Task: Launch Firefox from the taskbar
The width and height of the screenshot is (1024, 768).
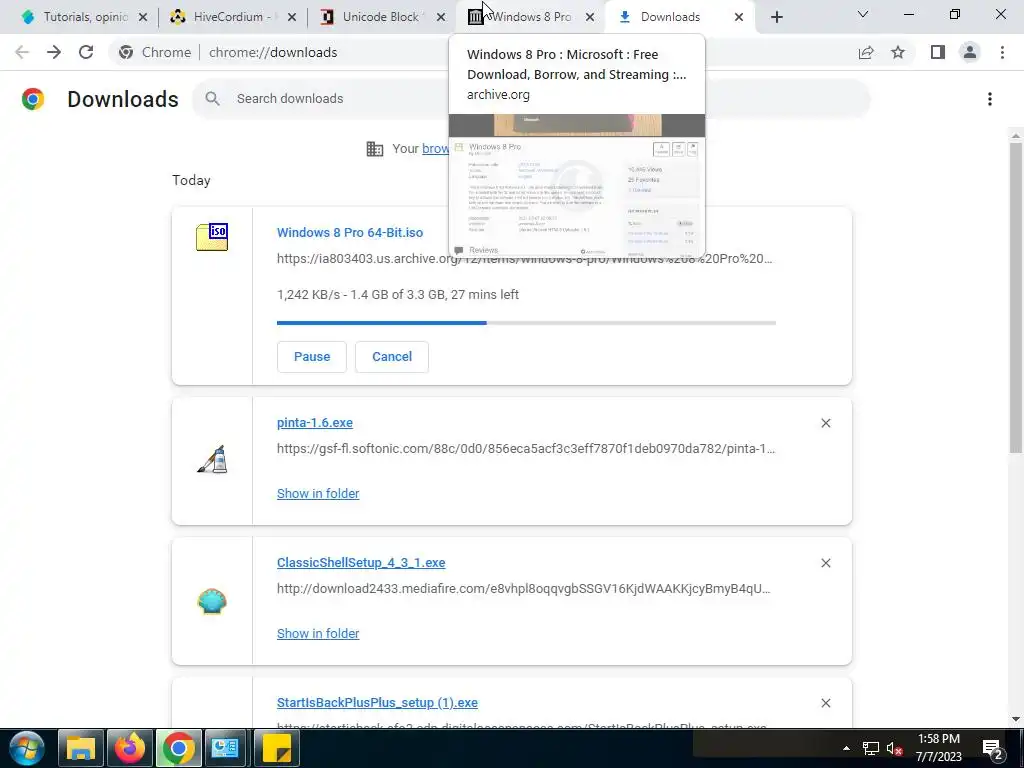Action: click(x=129, y=748)
